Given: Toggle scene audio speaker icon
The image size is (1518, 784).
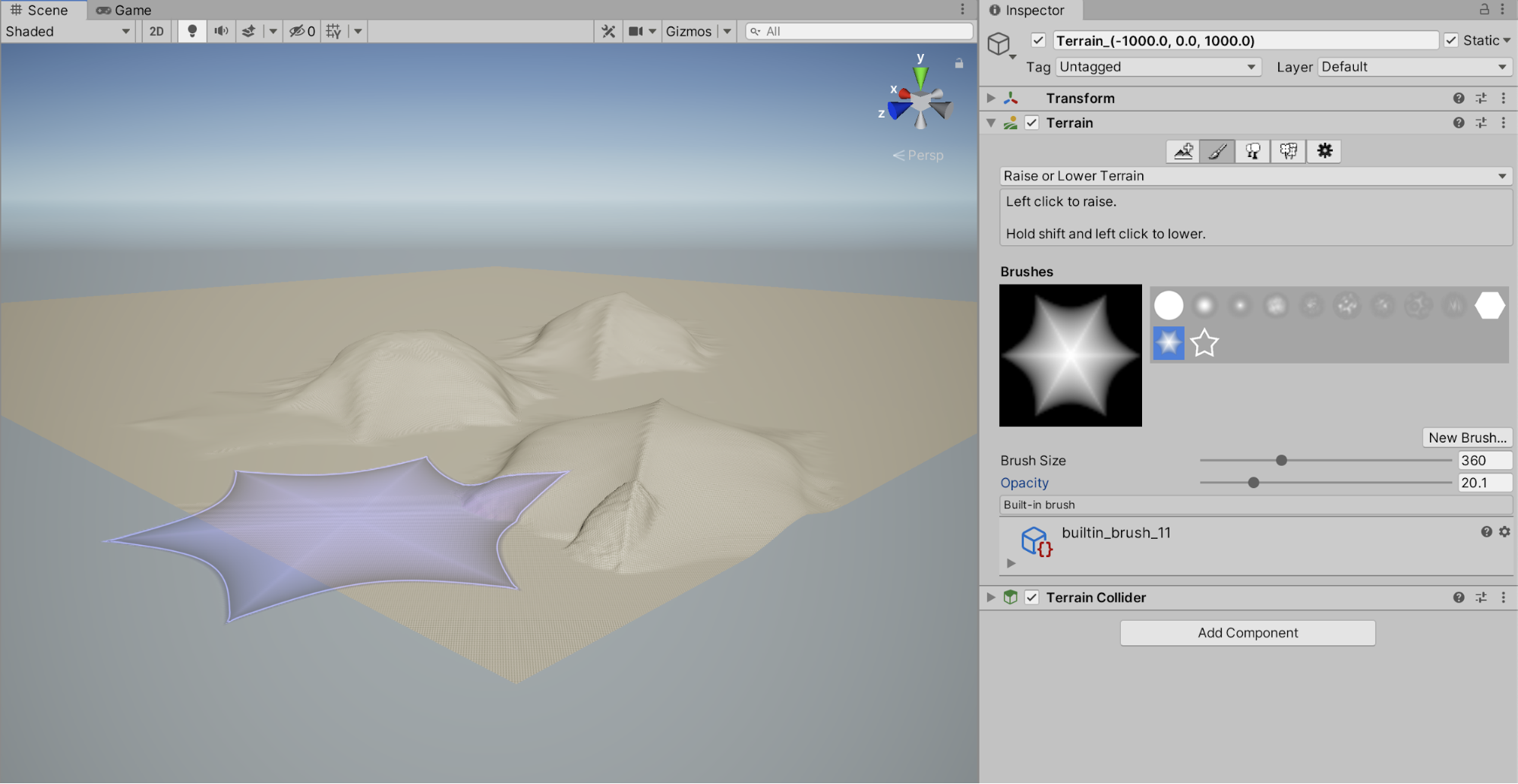Looking at the screenshot, I should (x=221, y=31).
